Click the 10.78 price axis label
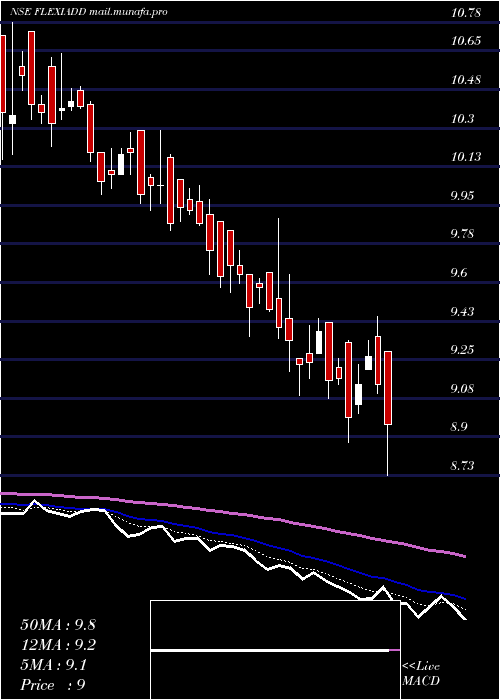Viewport: 500px width, 700px height. tap(466, 12)
